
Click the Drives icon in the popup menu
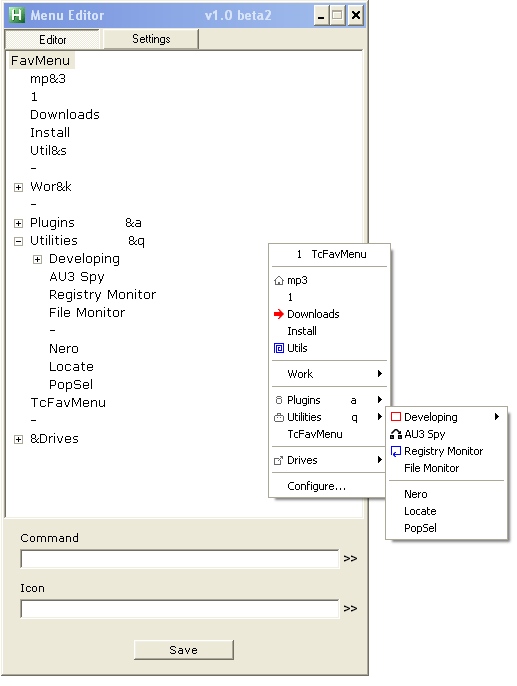pos(278,460)
